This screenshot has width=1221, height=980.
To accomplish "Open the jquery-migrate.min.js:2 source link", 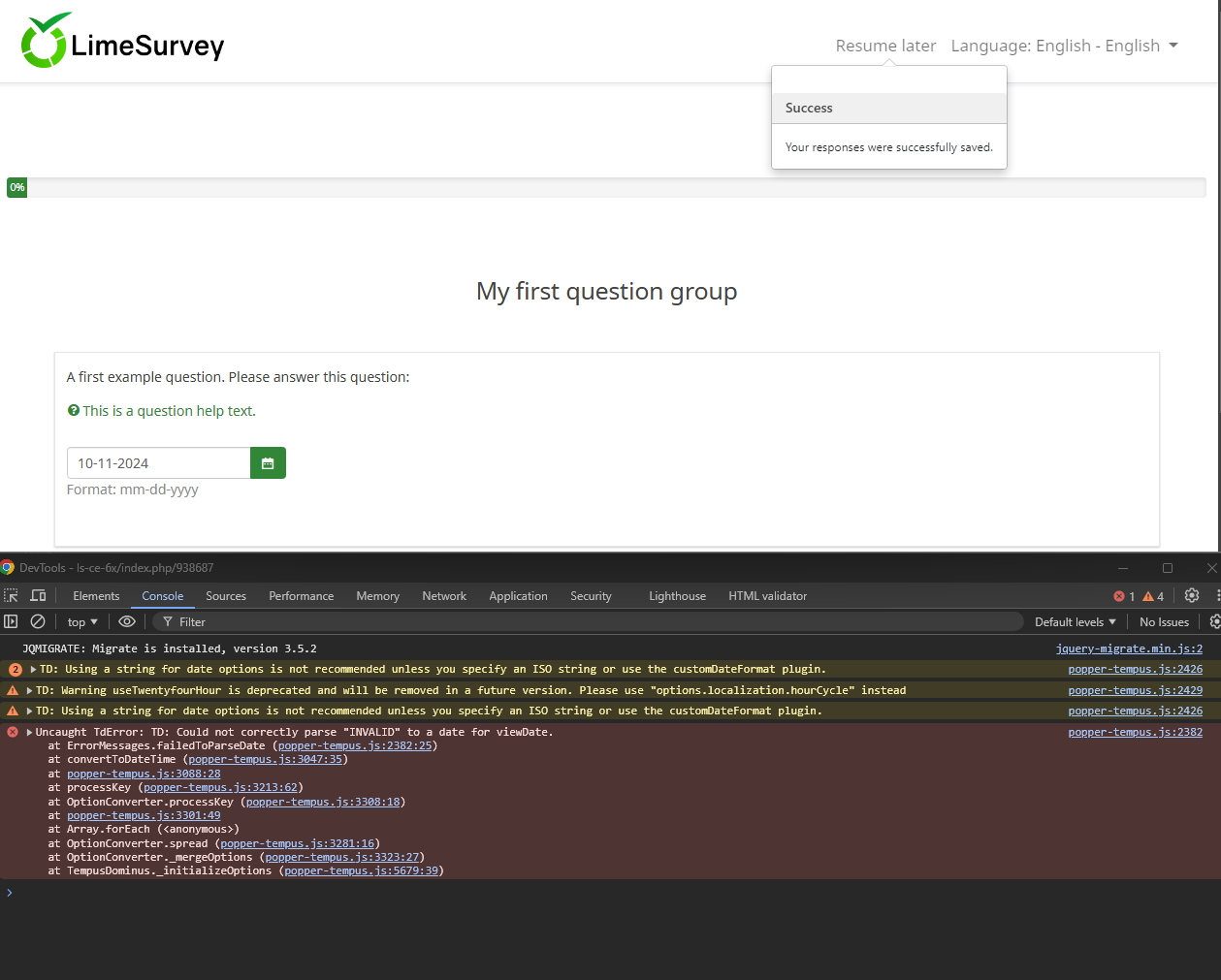I will (1129, 648).
